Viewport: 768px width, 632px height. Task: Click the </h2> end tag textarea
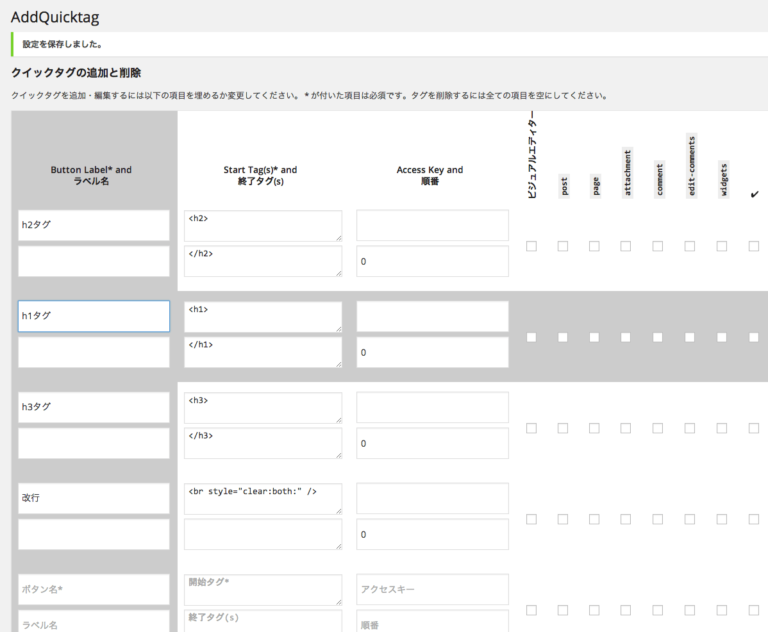pyautogui.click(x=263, y=261)
